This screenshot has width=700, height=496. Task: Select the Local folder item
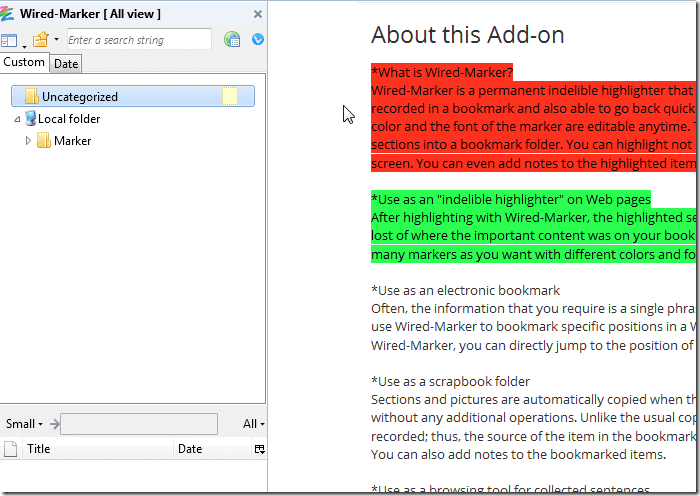coord(69,119)
